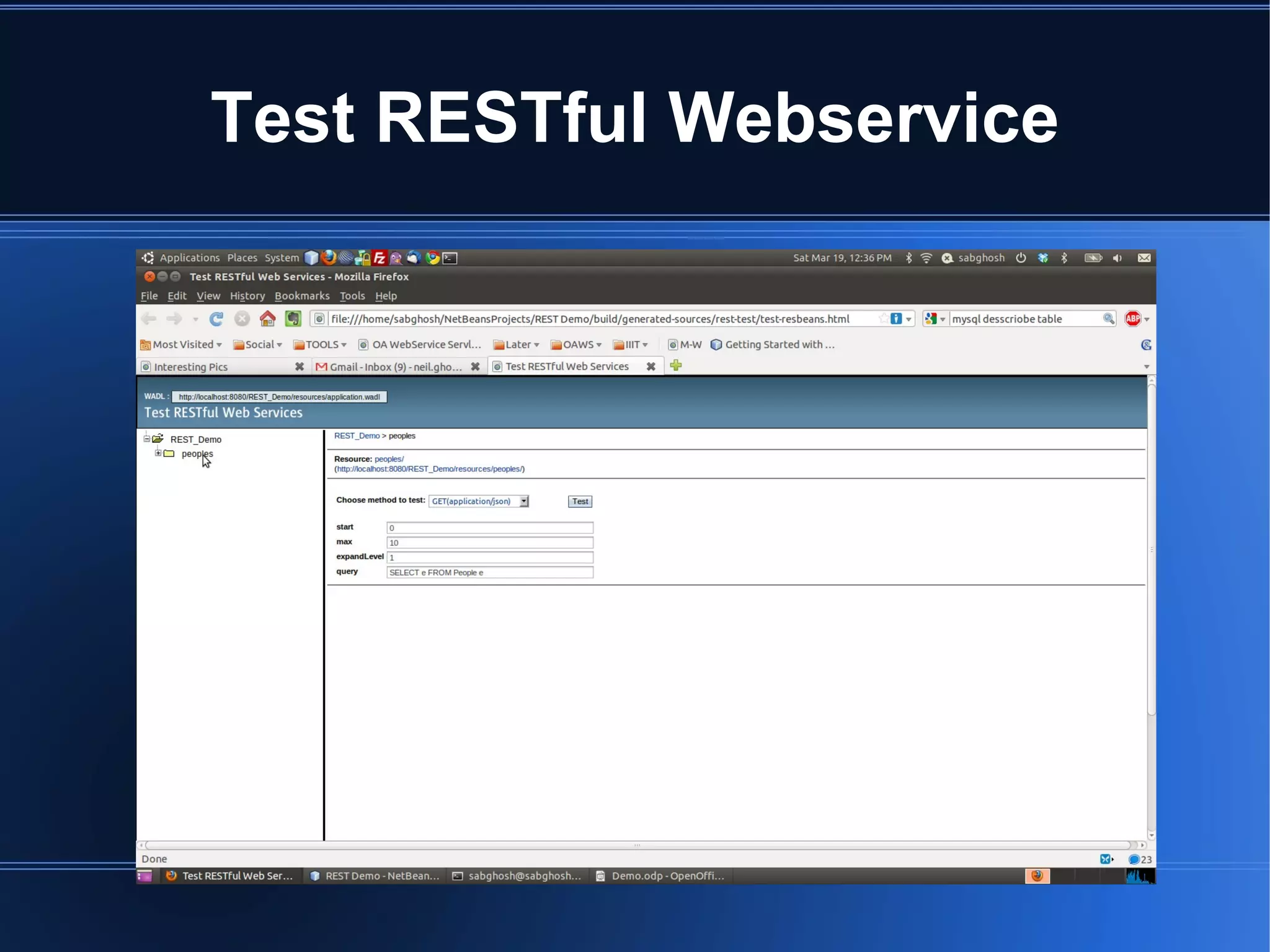Open the Most Visited bookmarks dropdown
This screenshot has width=1270, height=952.
pos(181,345)
